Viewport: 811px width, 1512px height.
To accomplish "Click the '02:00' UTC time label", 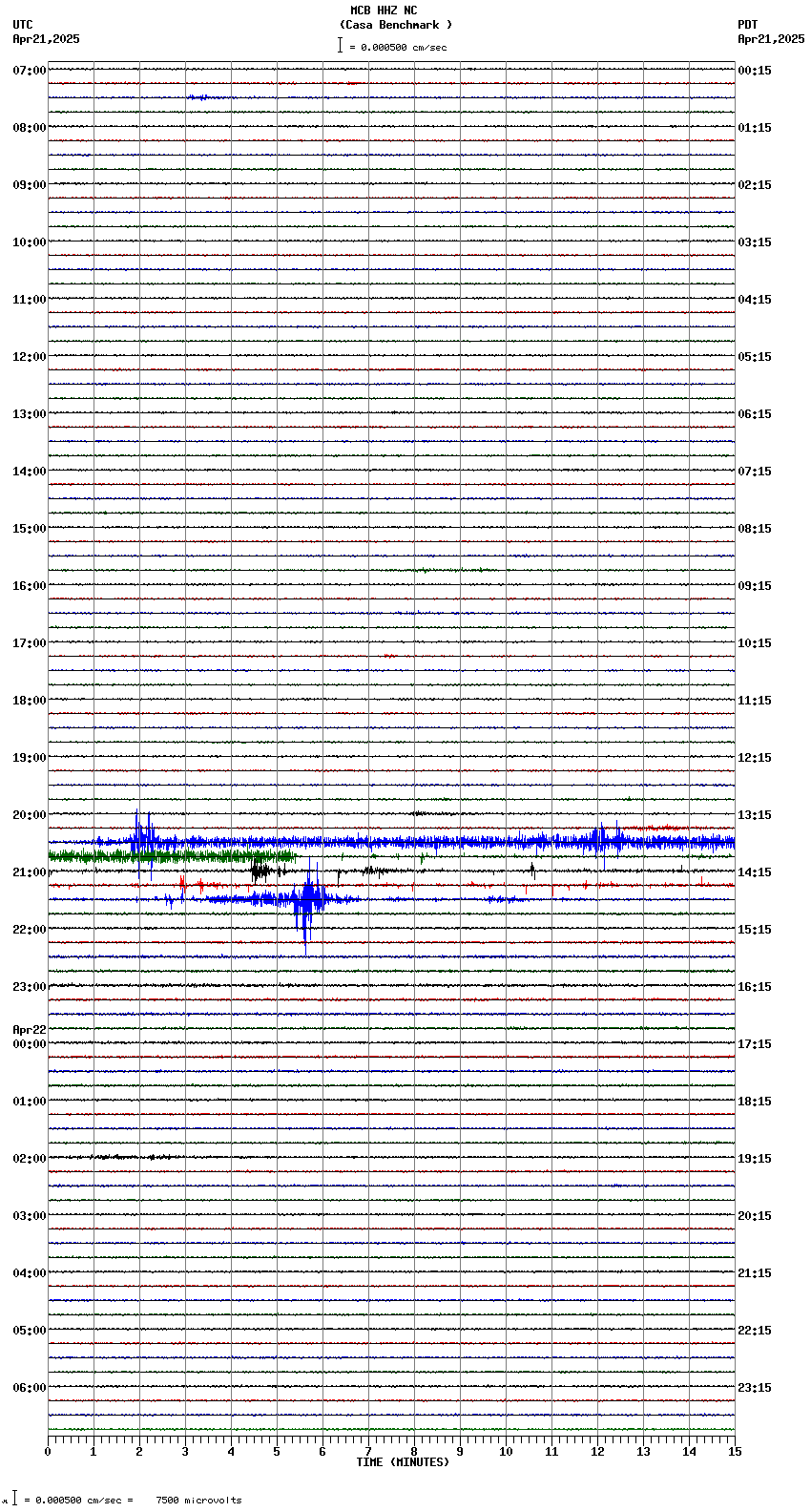I will pyautogui.click(x=30, y=1159).
